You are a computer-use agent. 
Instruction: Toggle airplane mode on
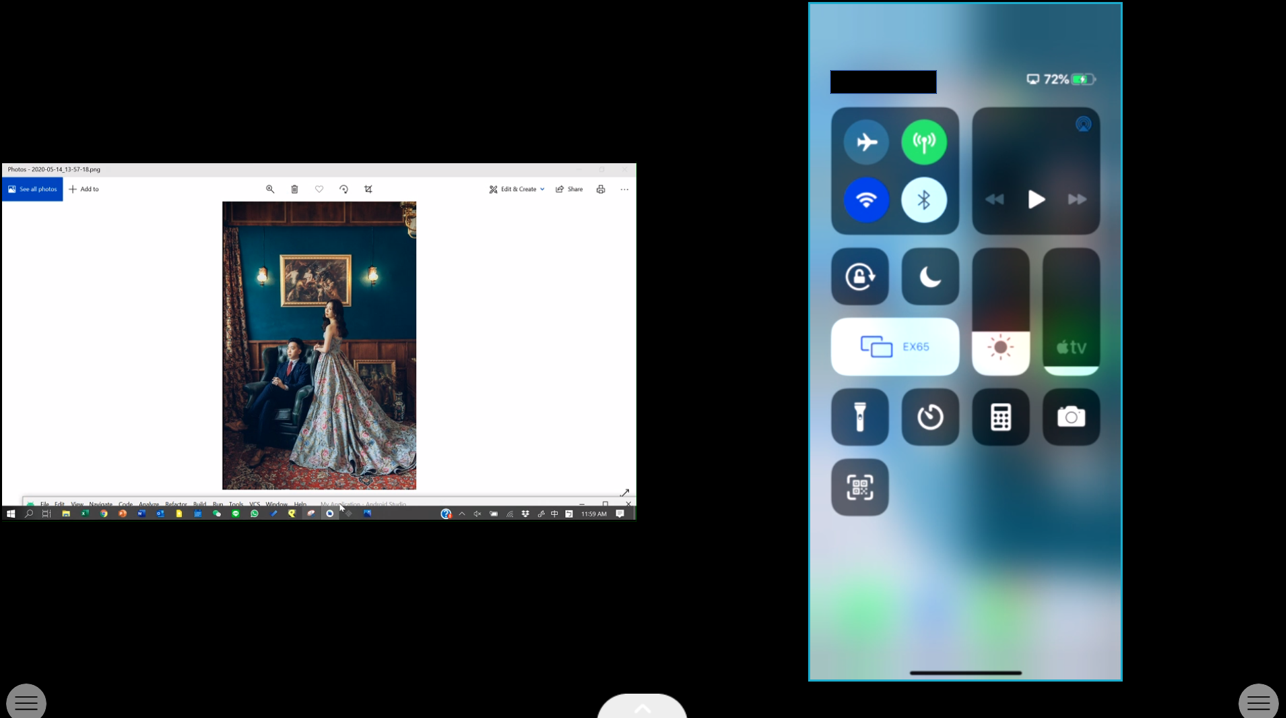tap(866, 142)
